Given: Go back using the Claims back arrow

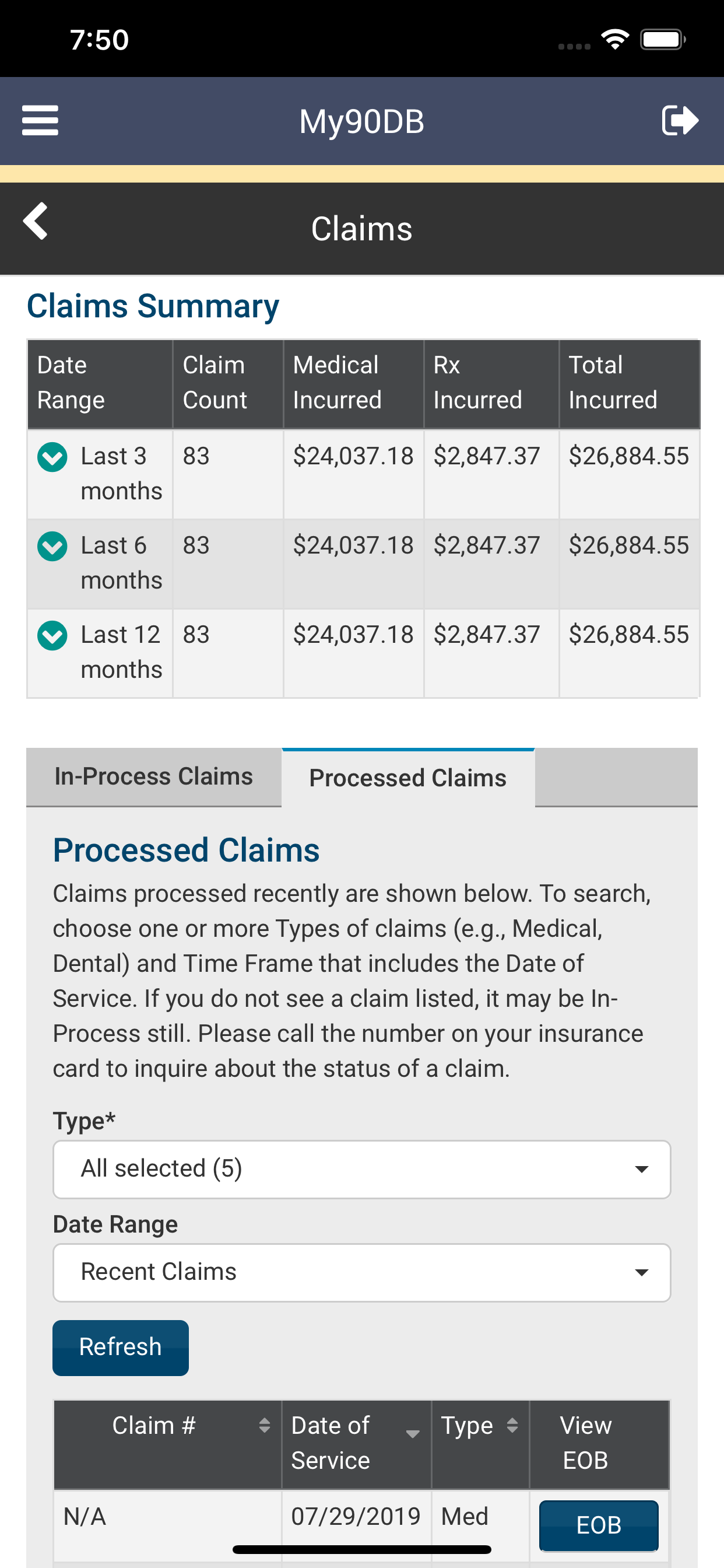Looking at the screenshot, I should point(36,220).
